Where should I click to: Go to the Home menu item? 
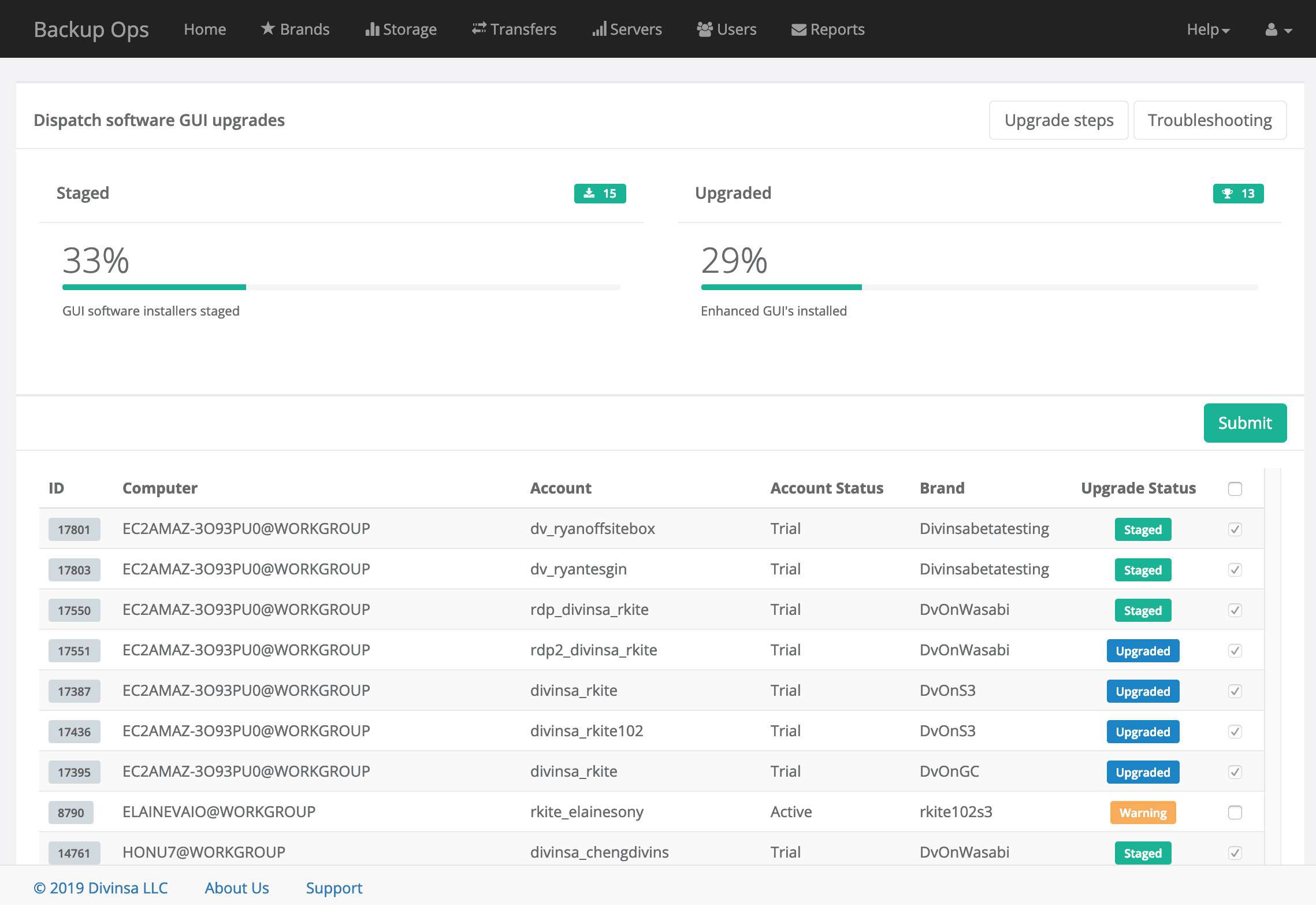coord(205,29)
